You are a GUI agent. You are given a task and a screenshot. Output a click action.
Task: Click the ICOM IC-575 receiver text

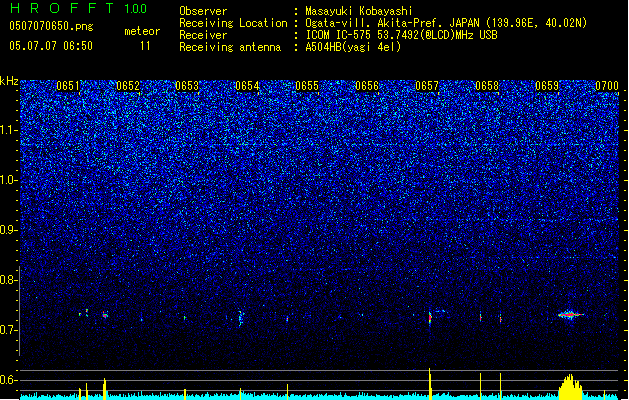point(401,35)
